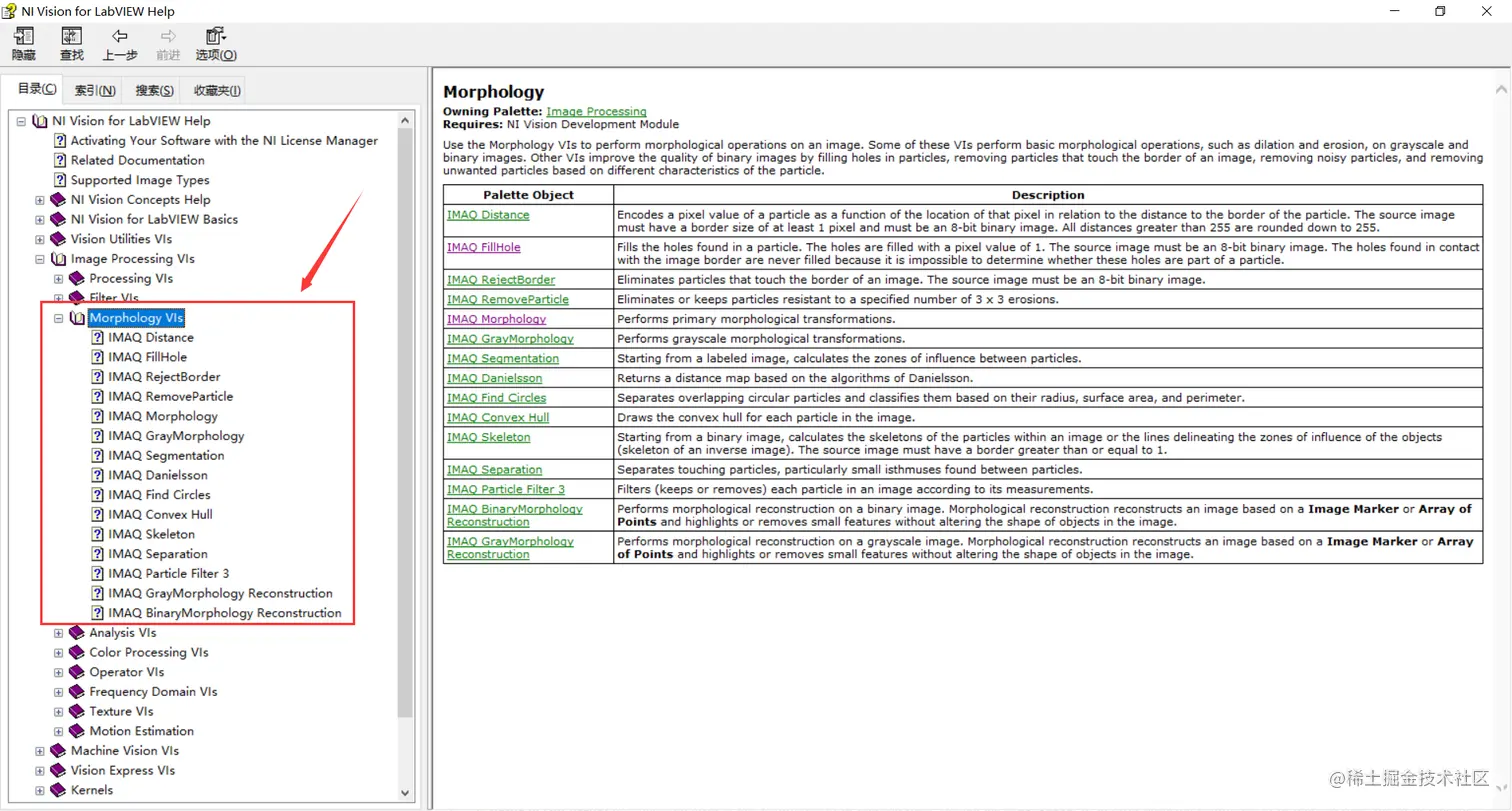The width and height of the screenshot is (1512, 811).
Task: Open the IMAQ Particle Filter 3 table link
Action: [506, 489]
